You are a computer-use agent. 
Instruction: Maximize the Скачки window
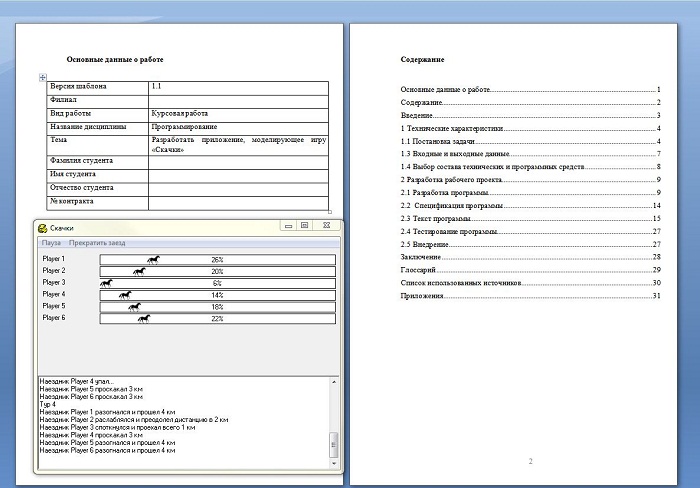[303, 227]
